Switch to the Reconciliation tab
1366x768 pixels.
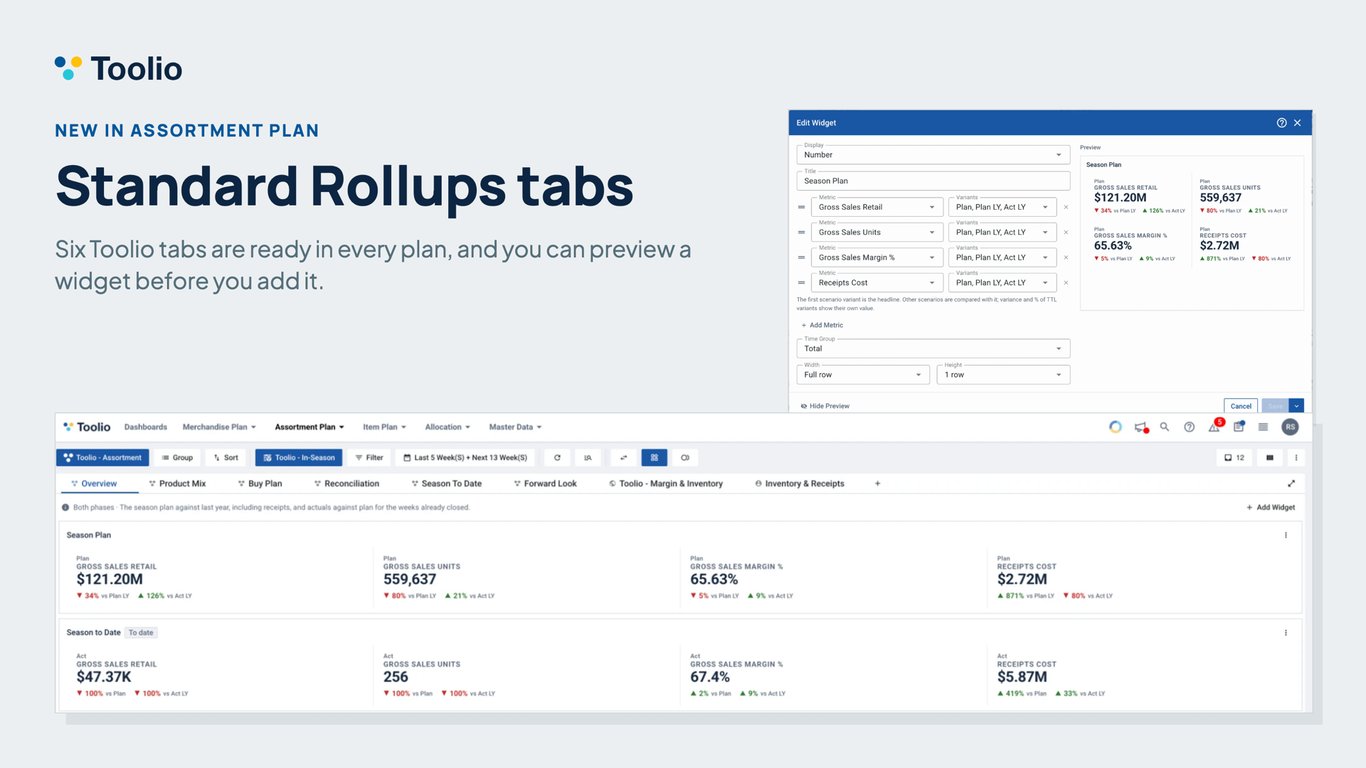click(x=346, y=483)
